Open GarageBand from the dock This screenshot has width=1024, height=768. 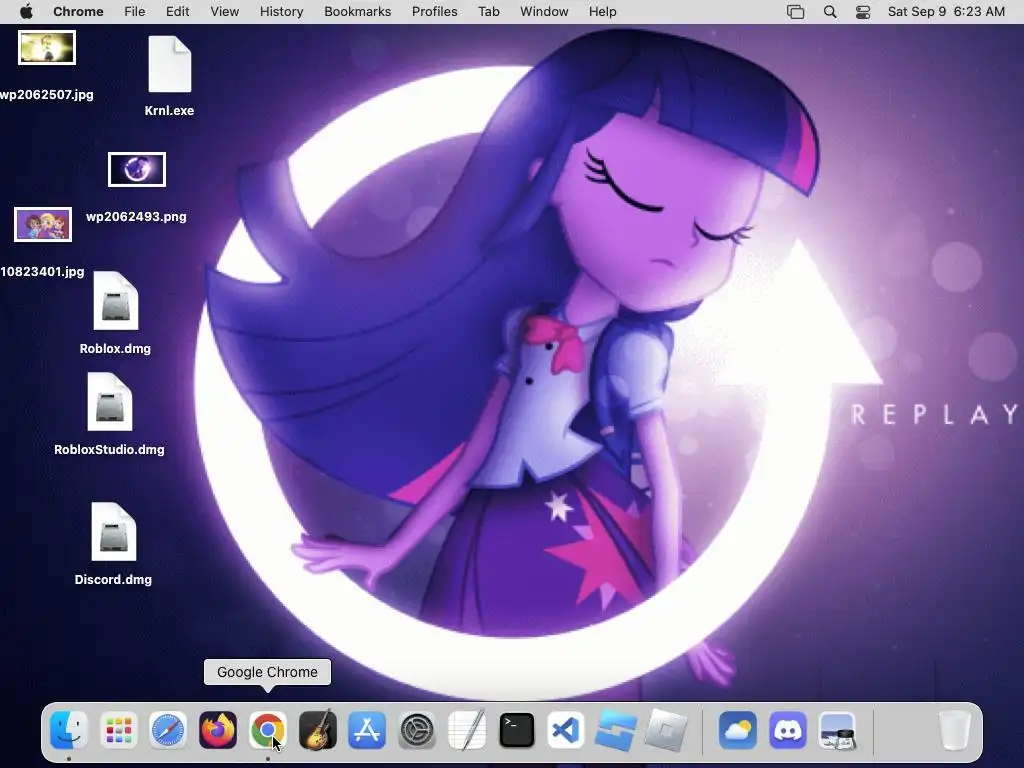pos(317,729)
